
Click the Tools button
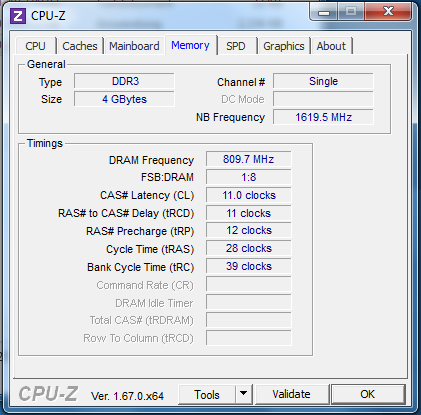click(207, 395)
